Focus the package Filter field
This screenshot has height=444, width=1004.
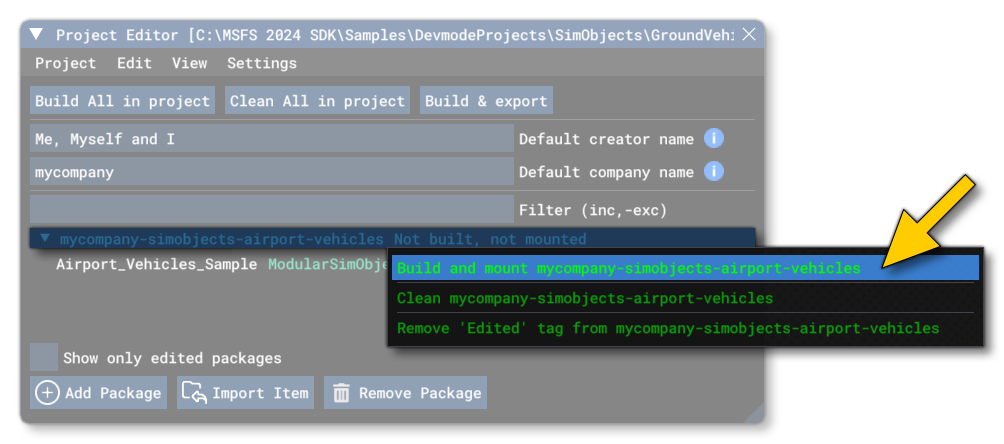pos(272,210)
